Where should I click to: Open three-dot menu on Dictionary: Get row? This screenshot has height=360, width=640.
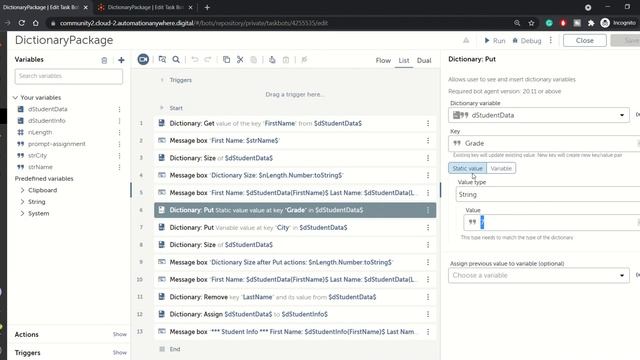click(428, 123)
